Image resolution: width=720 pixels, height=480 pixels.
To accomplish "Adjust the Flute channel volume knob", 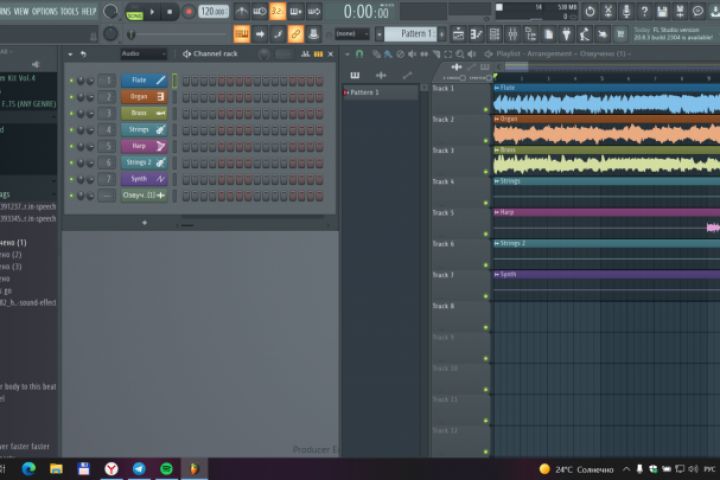I will tap(90, 81).
